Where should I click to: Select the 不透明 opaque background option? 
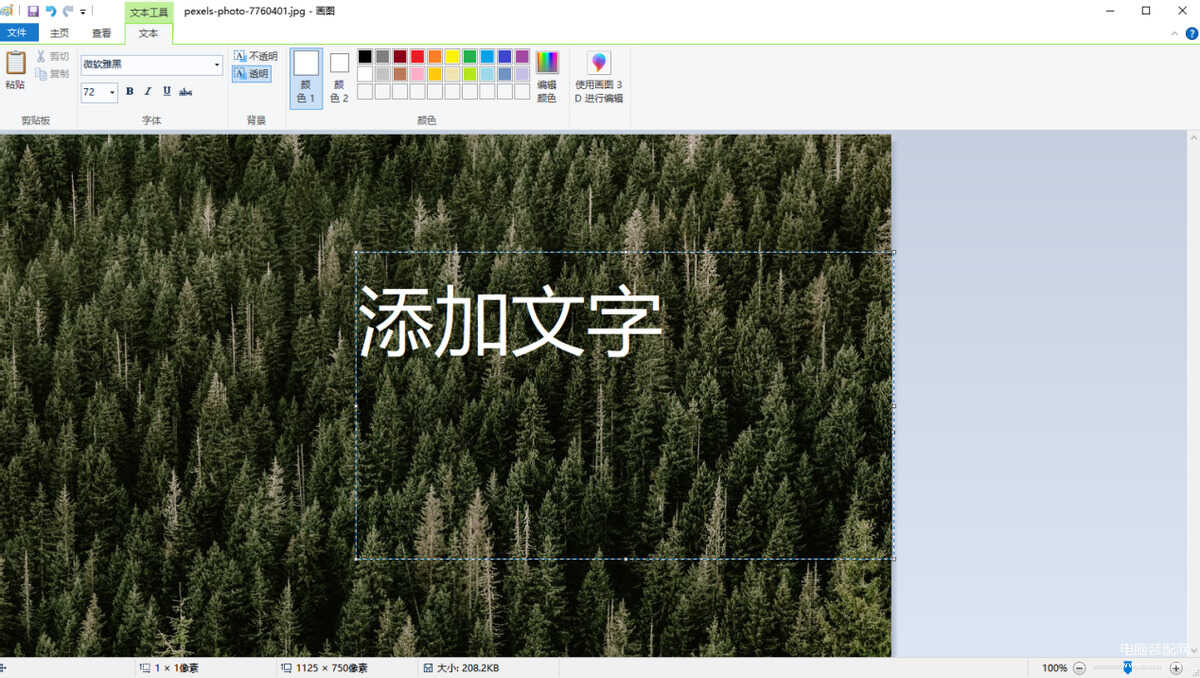pyautogui.click(x=255, y=56)
